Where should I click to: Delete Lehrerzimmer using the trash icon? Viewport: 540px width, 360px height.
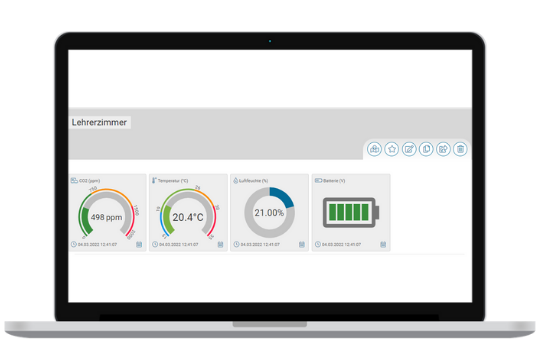click(460, 149)
